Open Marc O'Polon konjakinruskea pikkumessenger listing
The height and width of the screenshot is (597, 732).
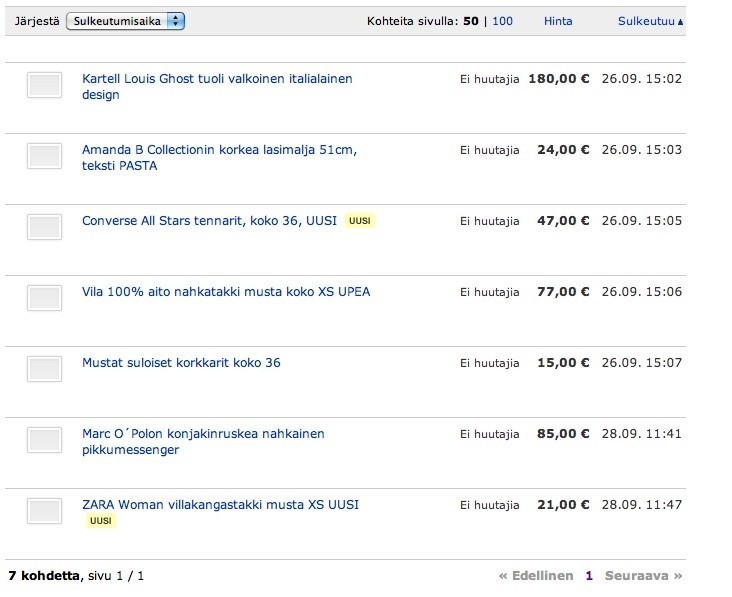pos(203,442)
